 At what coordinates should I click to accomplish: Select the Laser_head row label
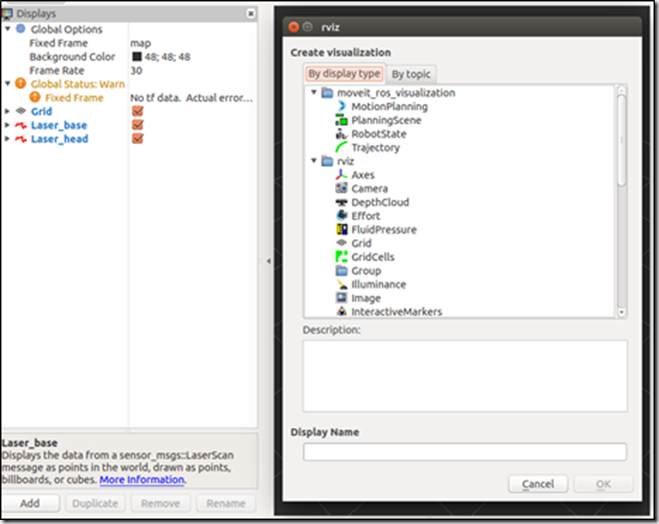(59, 139)
